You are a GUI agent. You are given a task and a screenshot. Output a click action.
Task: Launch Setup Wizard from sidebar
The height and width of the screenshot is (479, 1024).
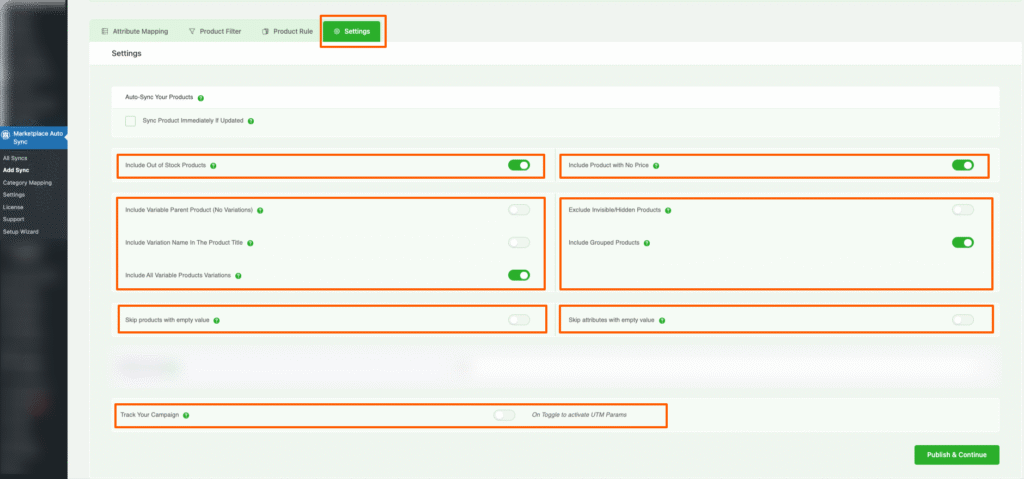tap(20, 231)
